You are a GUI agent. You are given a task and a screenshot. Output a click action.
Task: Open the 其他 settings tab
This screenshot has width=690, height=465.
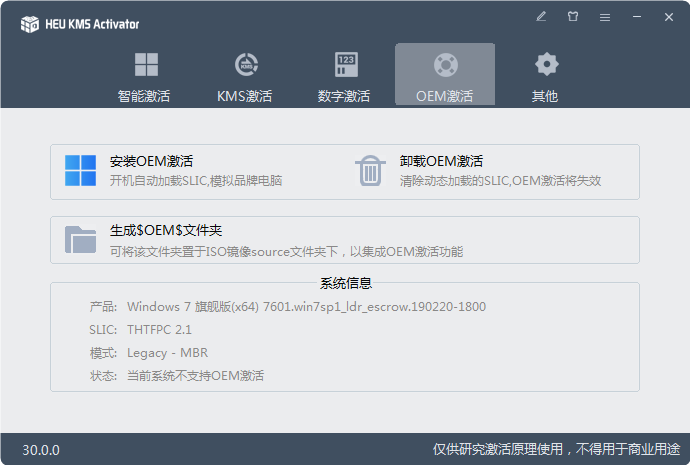(x=545, y=75)
